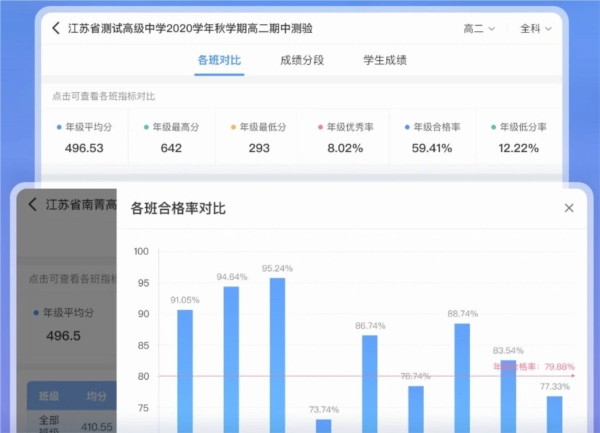Select the 年级最高分 642 card

[x=171, y=138]
